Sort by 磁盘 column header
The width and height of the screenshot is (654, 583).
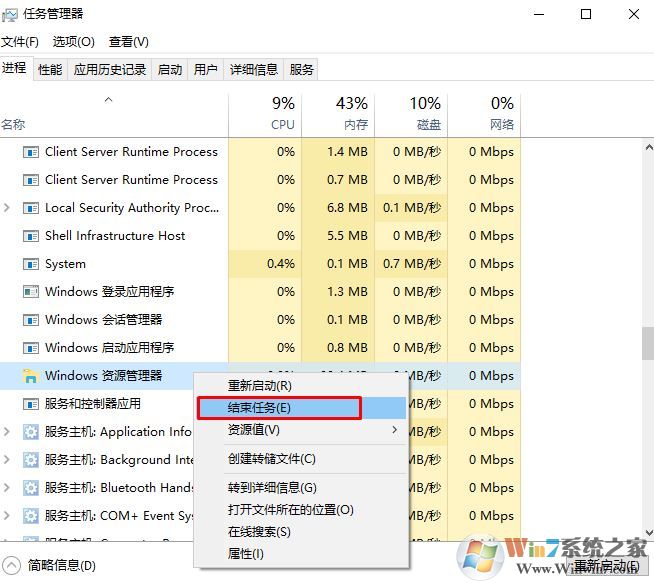(411, 115)
